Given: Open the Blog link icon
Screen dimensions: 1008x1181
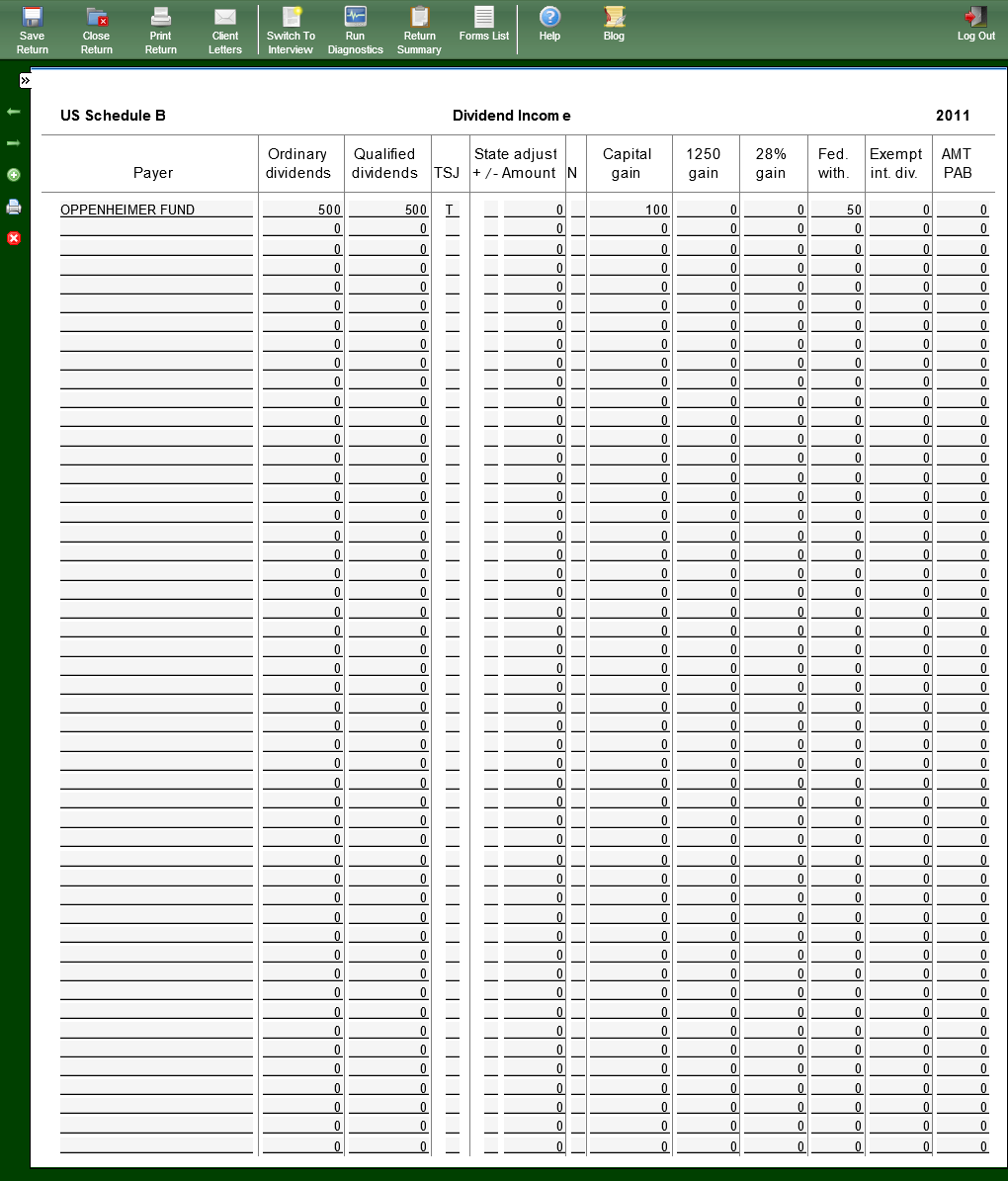Looking at the screenshot, I should [x=614, y=24].
